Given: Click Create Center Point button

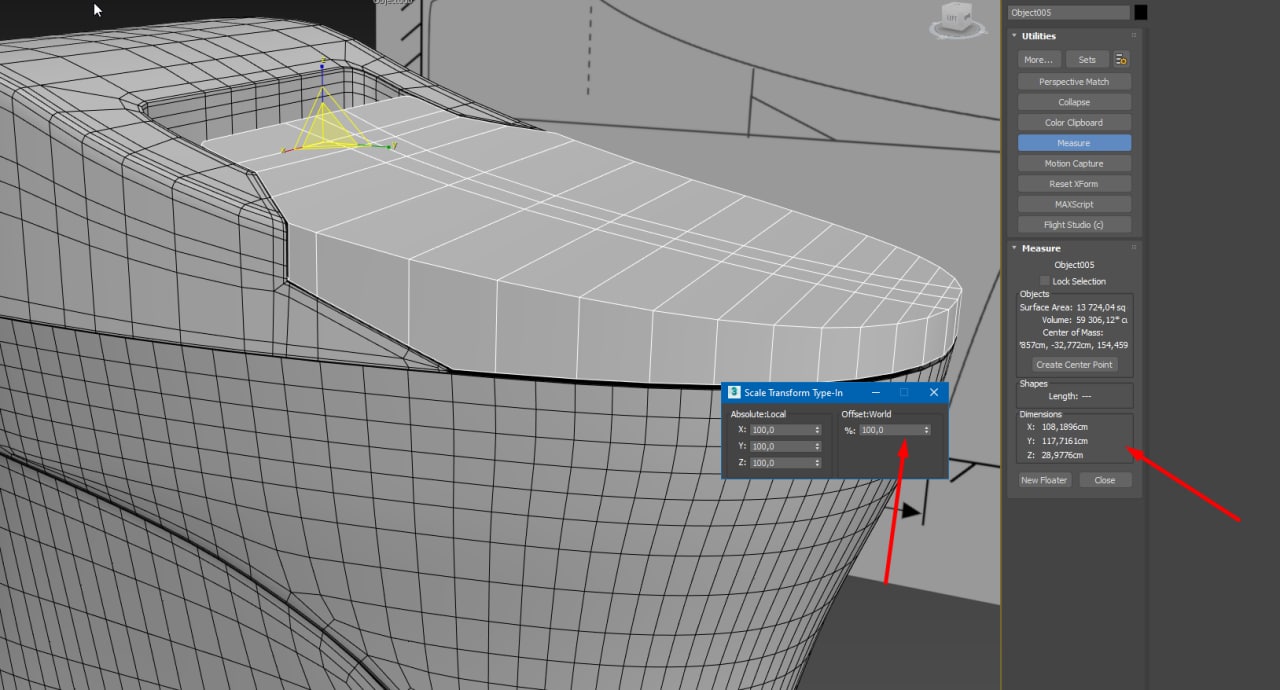Looking at the screenshot, I should 1074,365.
